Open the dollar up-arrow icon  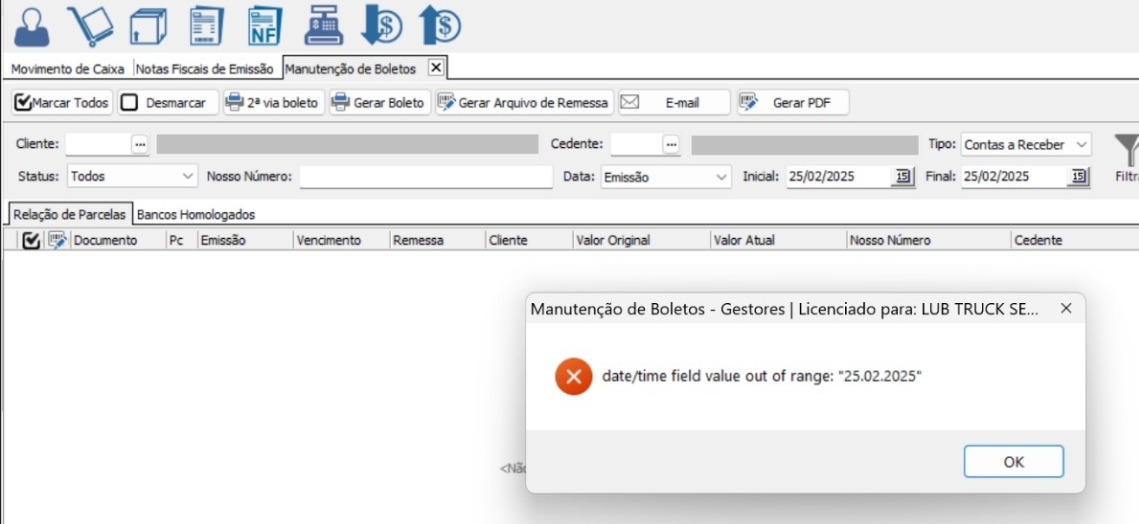[438, 26]
